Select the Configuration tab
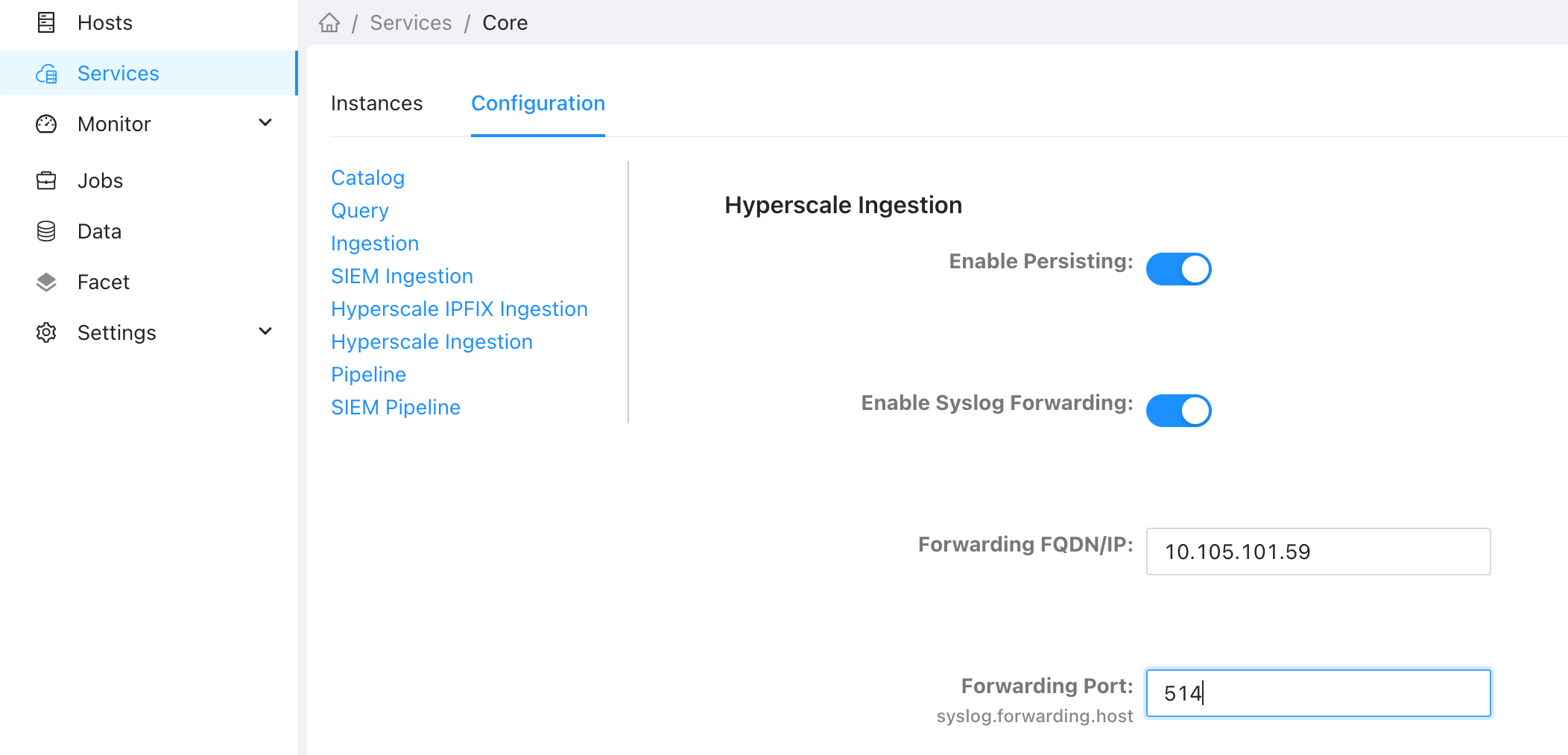 point(537,104)
